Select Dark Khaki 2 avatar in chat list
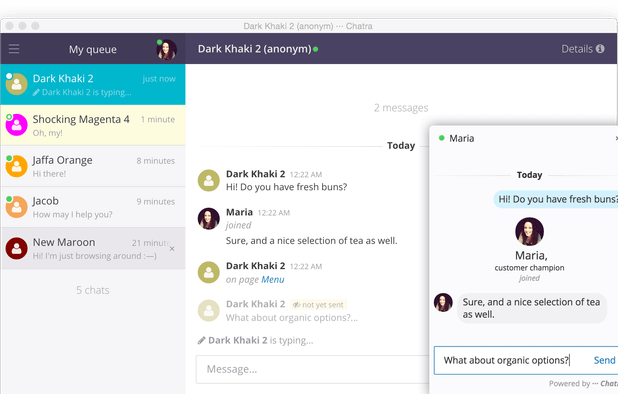Screen dimensions: 618x394 pos(17,84)
